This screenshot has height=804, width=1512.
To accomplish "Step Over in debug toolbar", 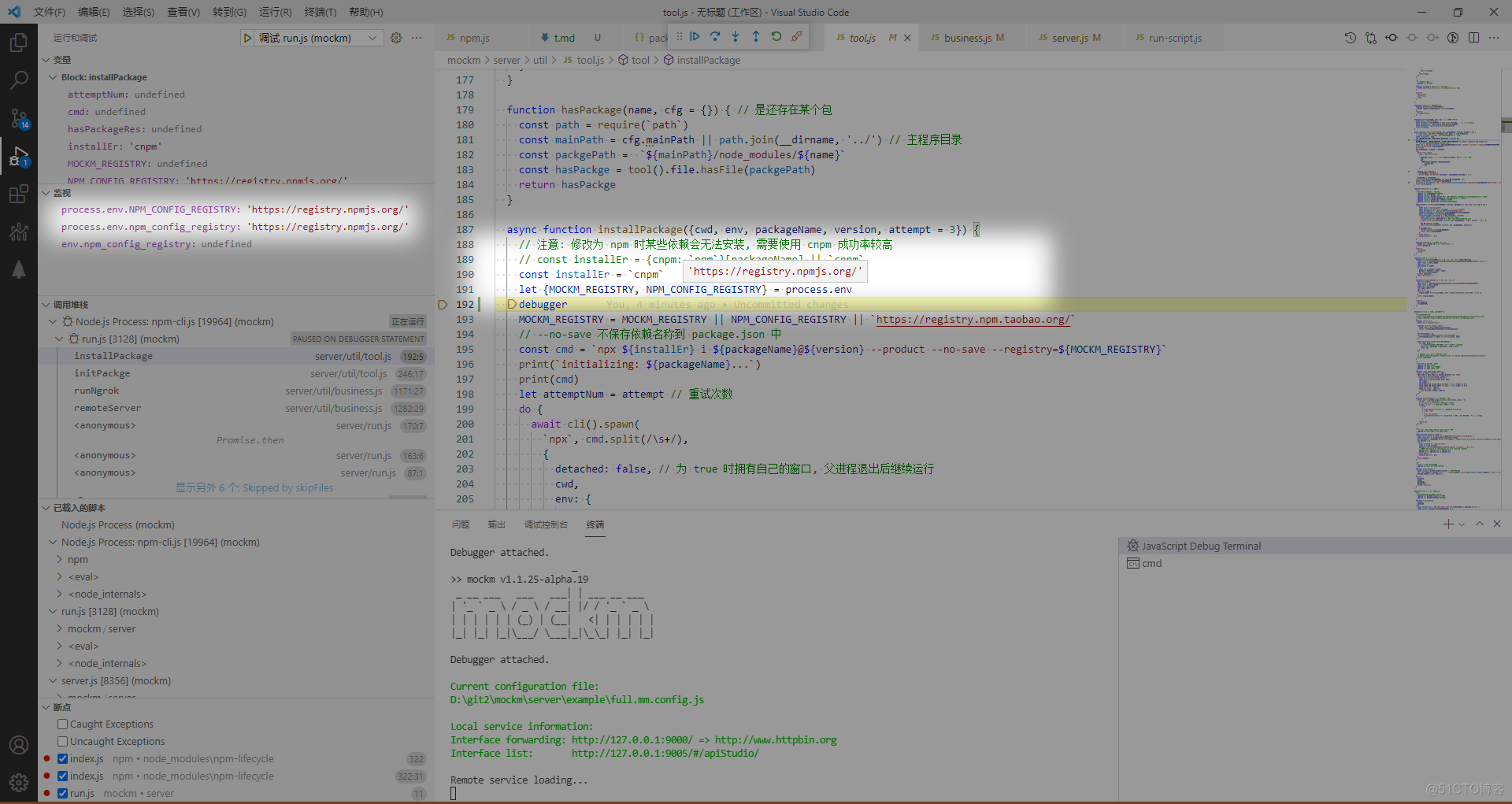I will pos(715,36).
